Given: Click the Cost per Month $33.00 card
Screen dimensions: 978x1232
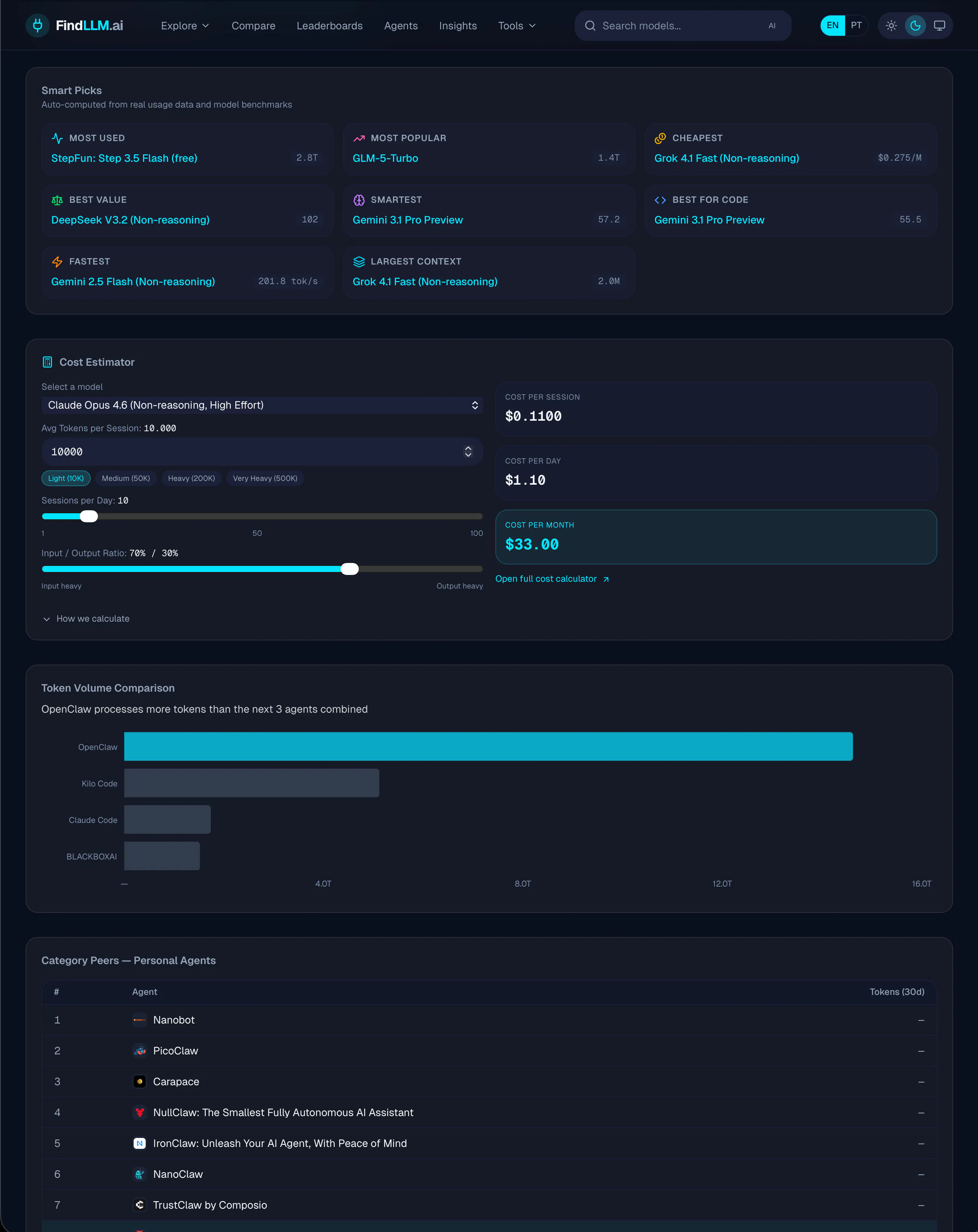Looking at the screenshot, I should [716, 537].
